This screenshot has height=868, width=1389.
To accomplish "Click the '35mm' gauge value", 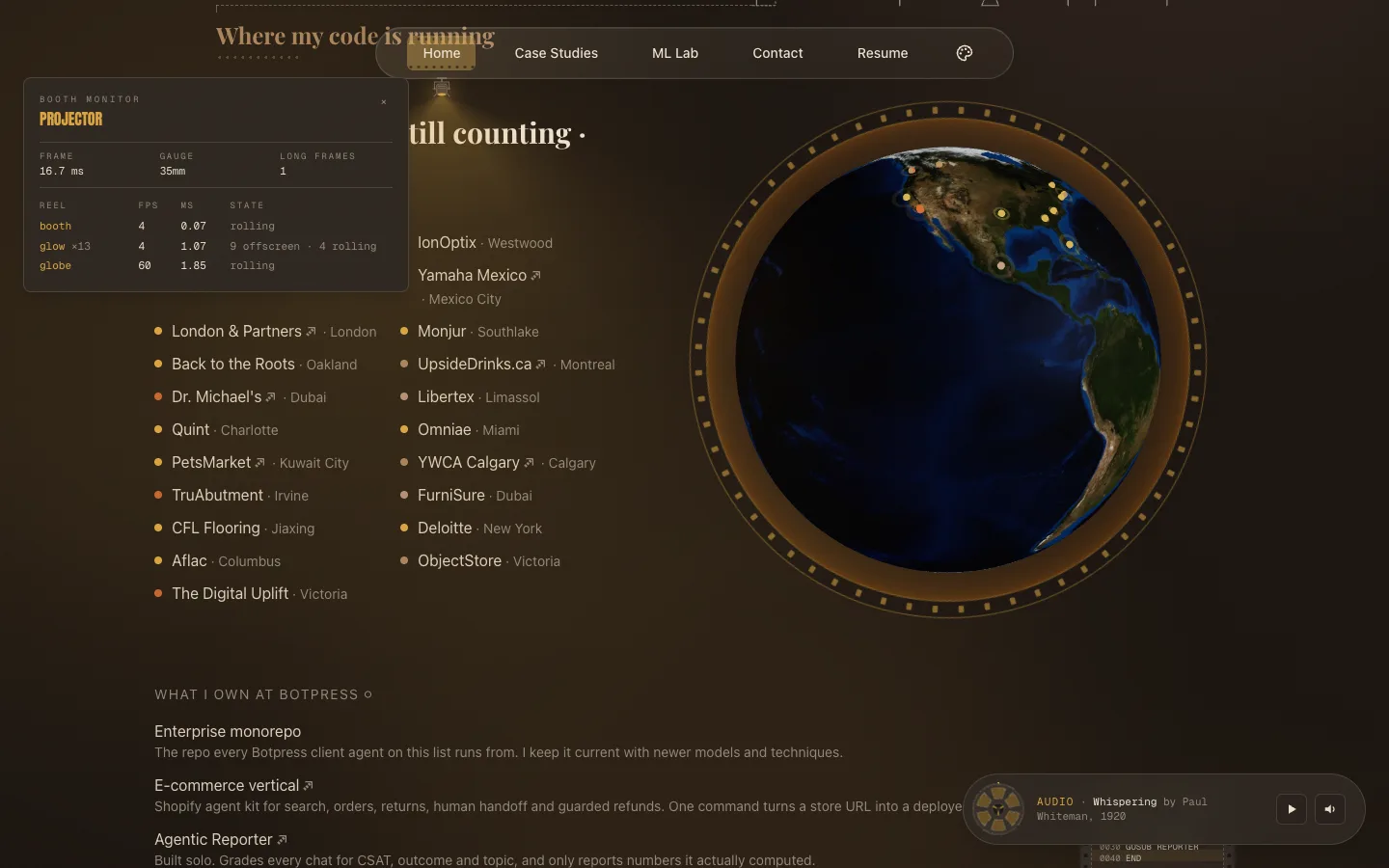I will point(173,172).
